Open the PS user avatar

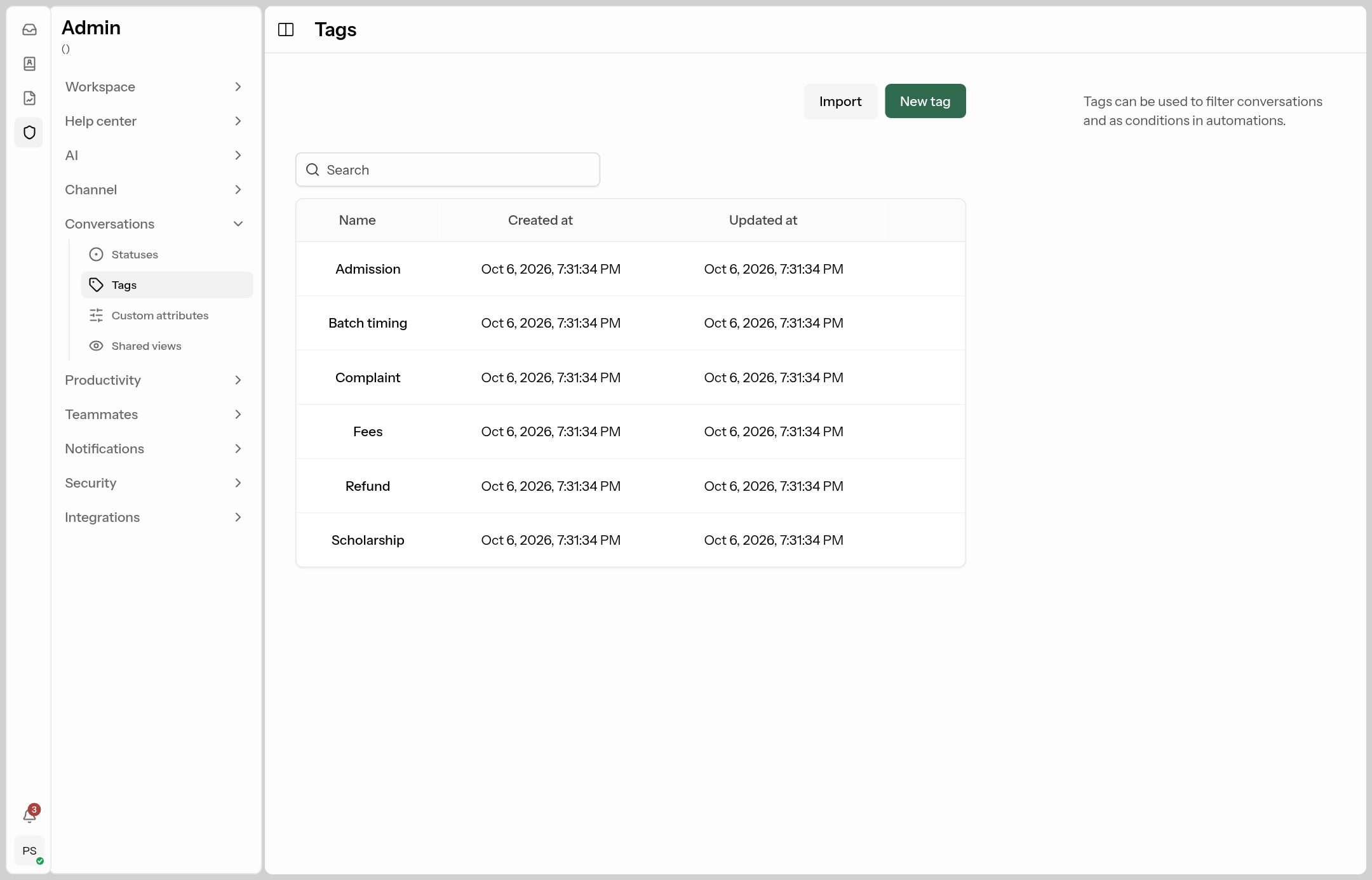tap(29, 851)
